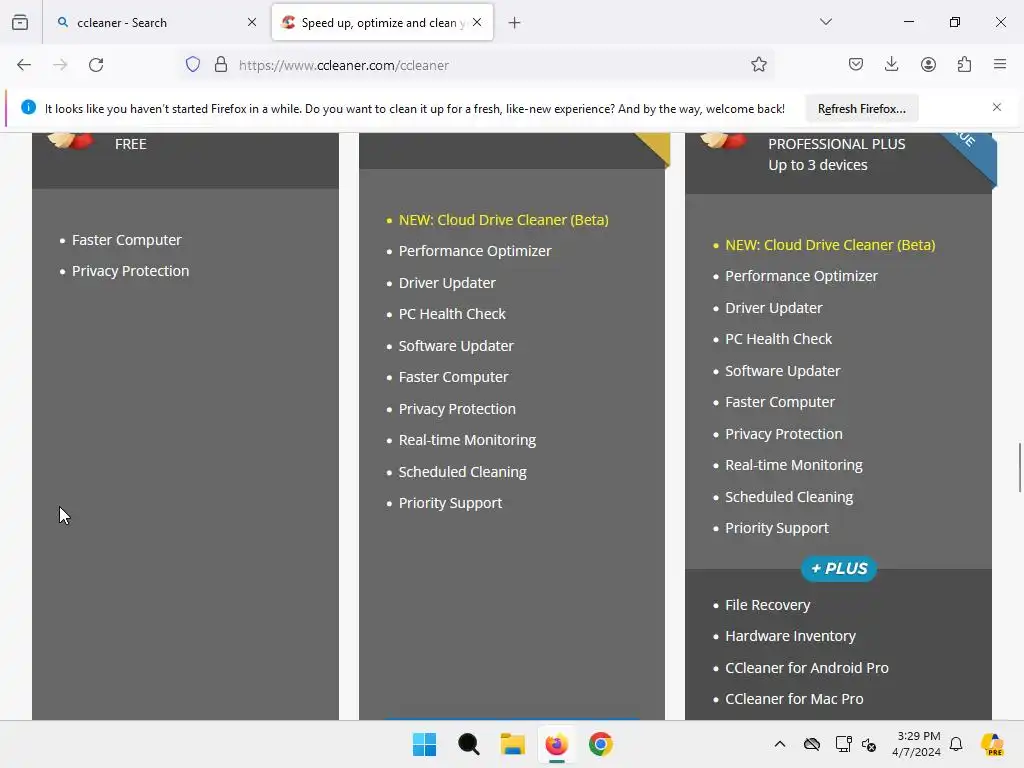The height and width of the screenshot is (768, 1024).
Task: Click the OneDrive cloud tray icon
Action: point(812,744)
